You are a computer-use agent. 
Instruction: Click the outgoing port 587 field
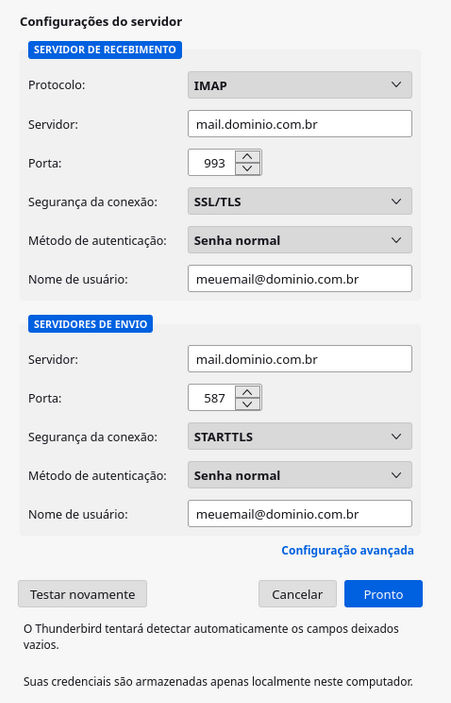click(212, 397)
